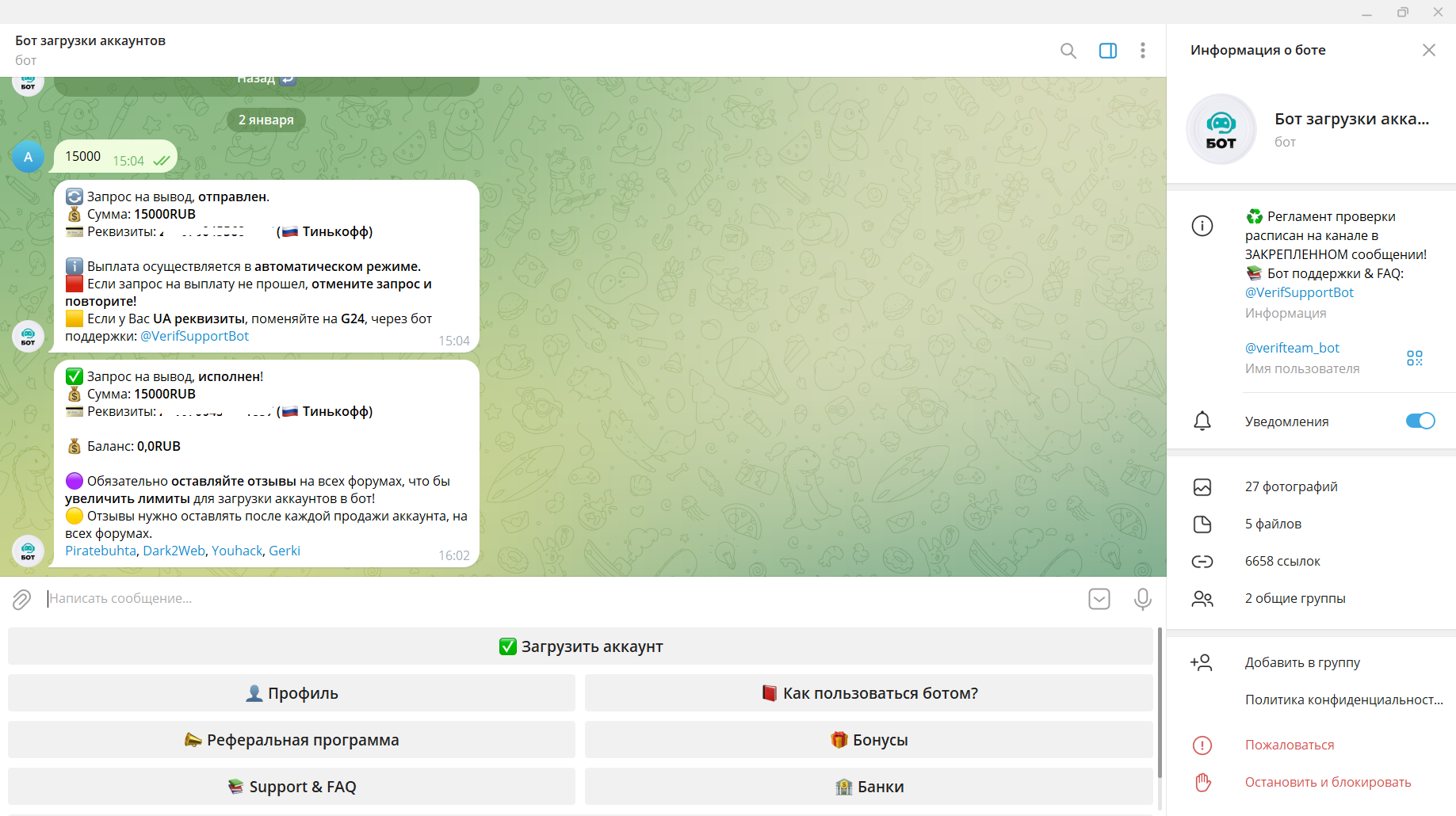This screenshot has width=1456, height=816.
Task: Click the paperclip attach file icon
Action: tap(22, 599)
